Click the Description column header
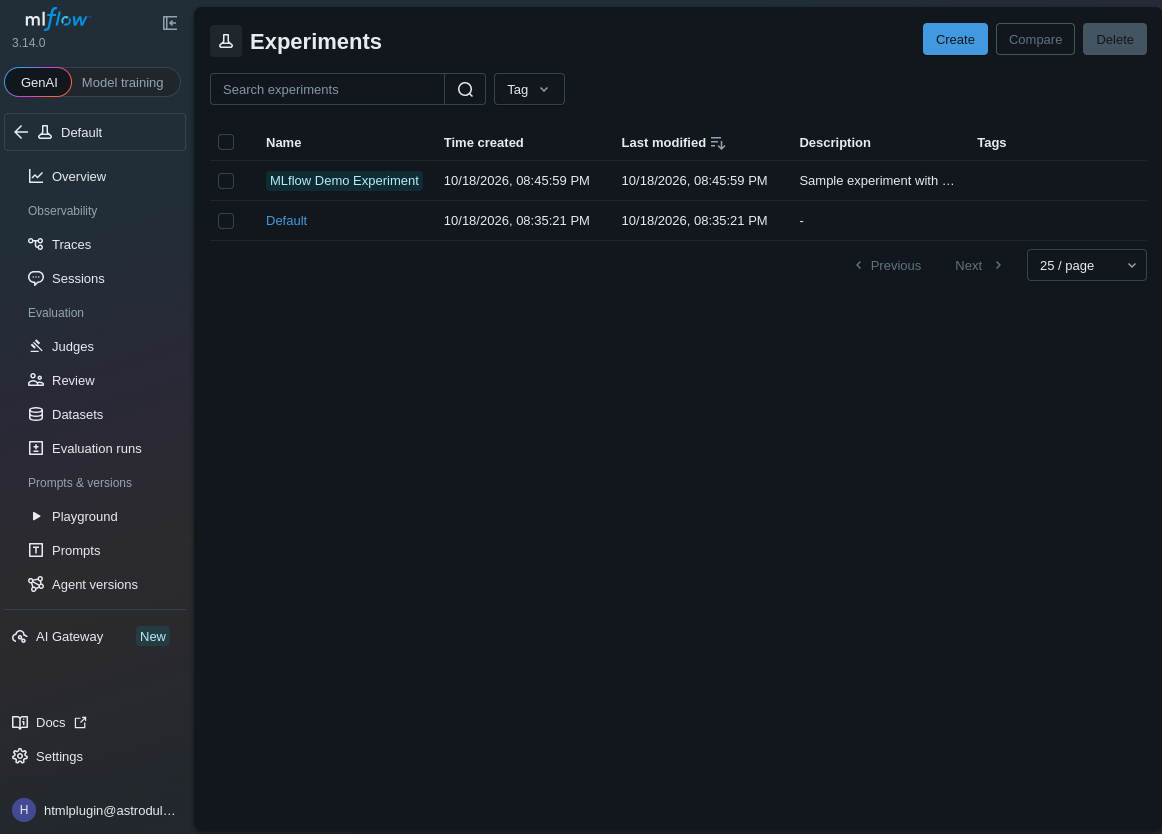 pyautogui.click(x=834, y=142)
